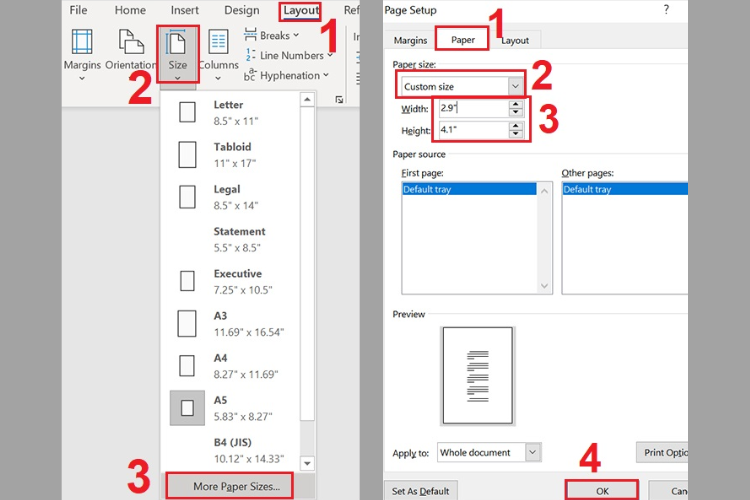
Task: Open the Size paper menu
Action: [177, 55]
